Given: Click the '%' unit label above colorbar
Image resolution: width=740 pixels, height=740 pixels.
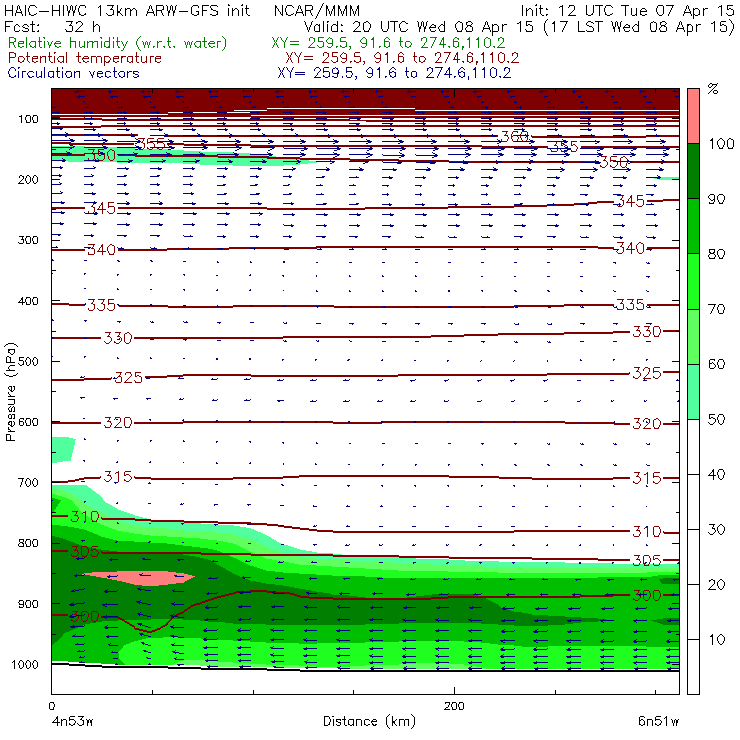Looking at the screenshot, I should pyautogui.click(x=713, y=89).
